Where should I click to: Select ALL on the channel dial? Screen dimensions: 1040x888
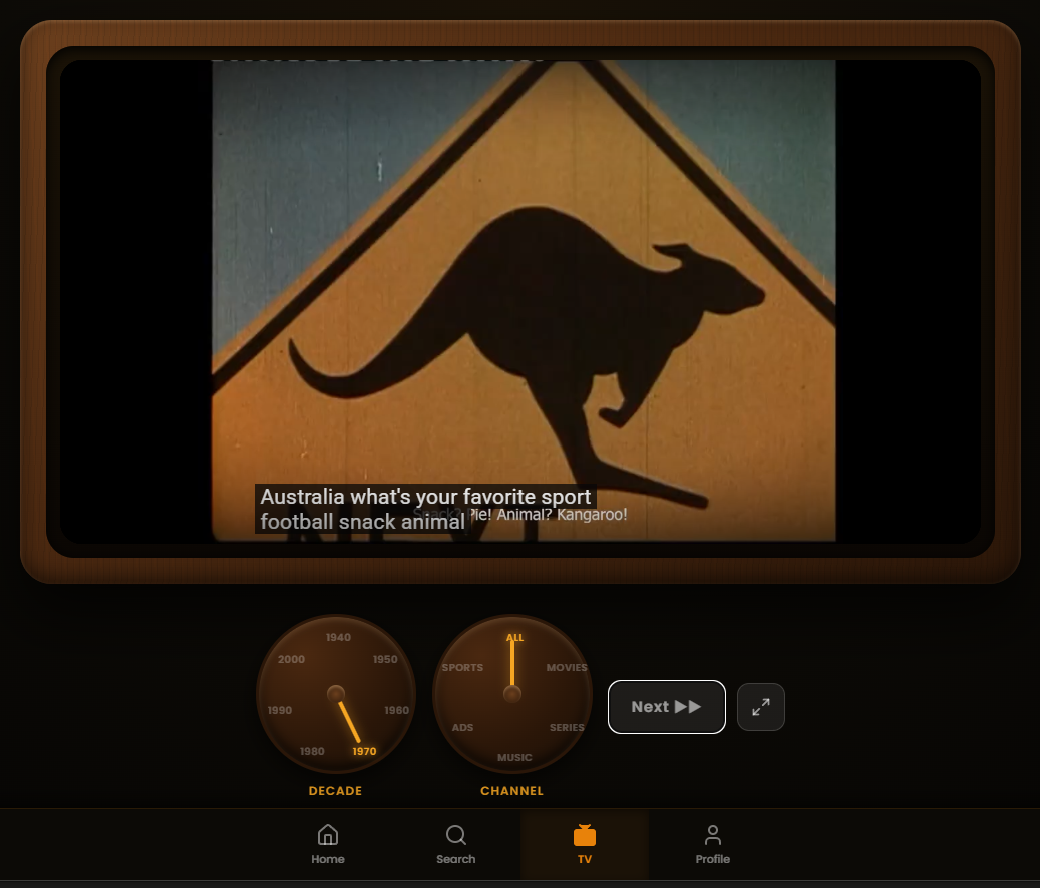515,637
